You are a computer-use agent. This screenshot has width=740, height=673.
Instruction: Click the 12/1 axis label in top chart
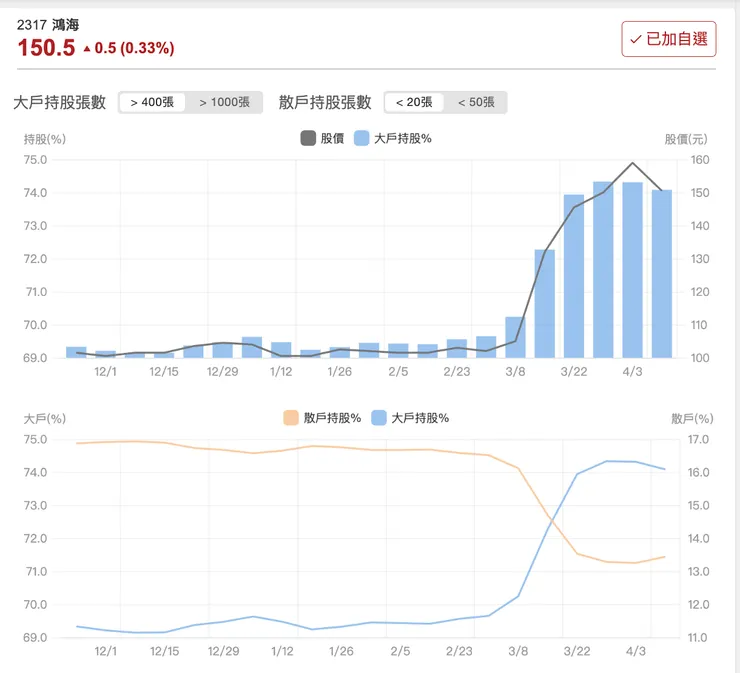coord(105,372)
